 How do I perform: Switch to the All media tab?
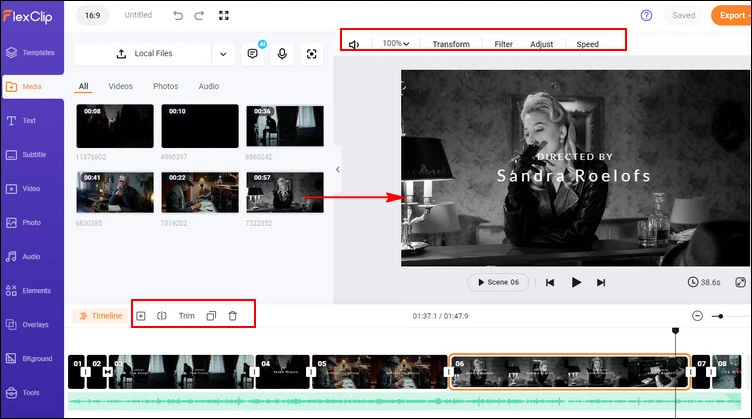coord(83,86)
